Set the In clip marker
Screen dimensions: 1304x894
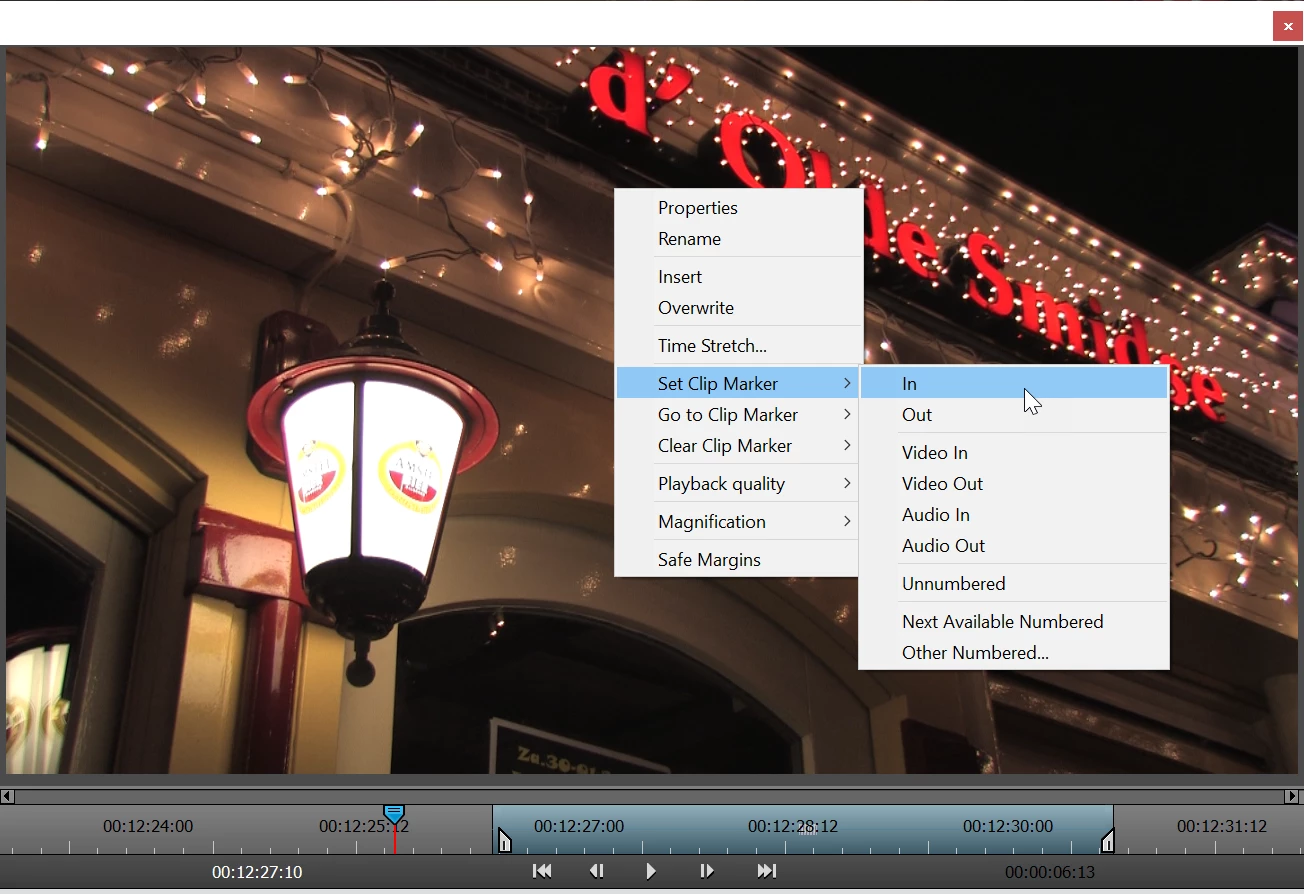[1014, 384]
